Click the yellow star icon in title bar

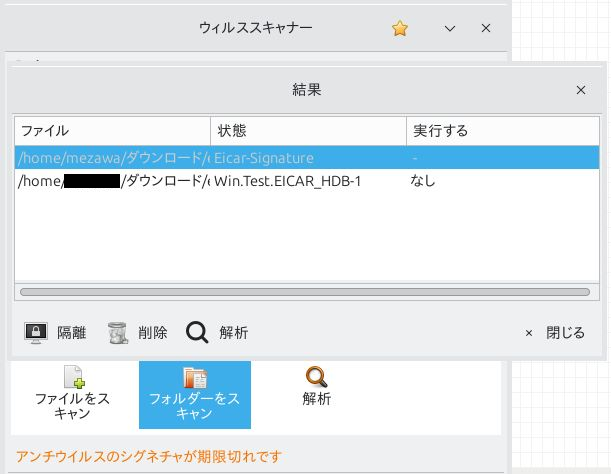[x=400, y=28]
